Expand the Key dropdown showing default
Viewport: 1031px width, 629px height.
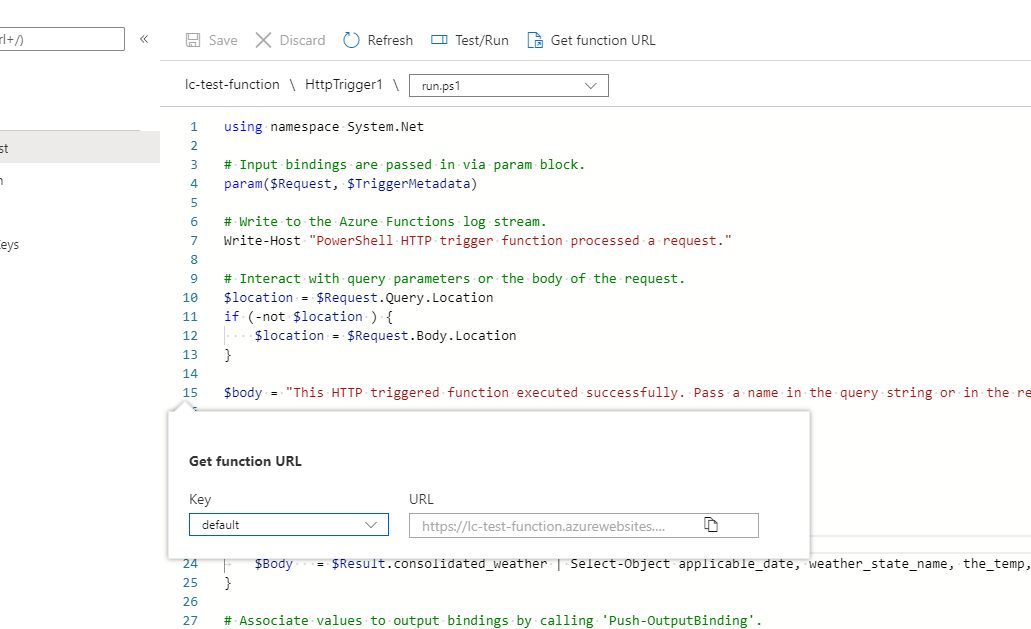point(288,525)
